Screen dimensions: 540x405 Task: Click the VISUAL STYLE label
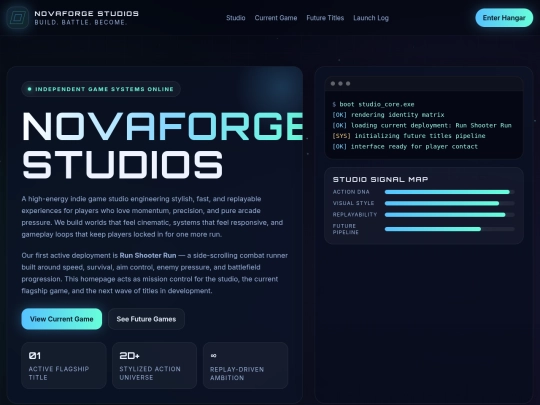tap(353, 203)
